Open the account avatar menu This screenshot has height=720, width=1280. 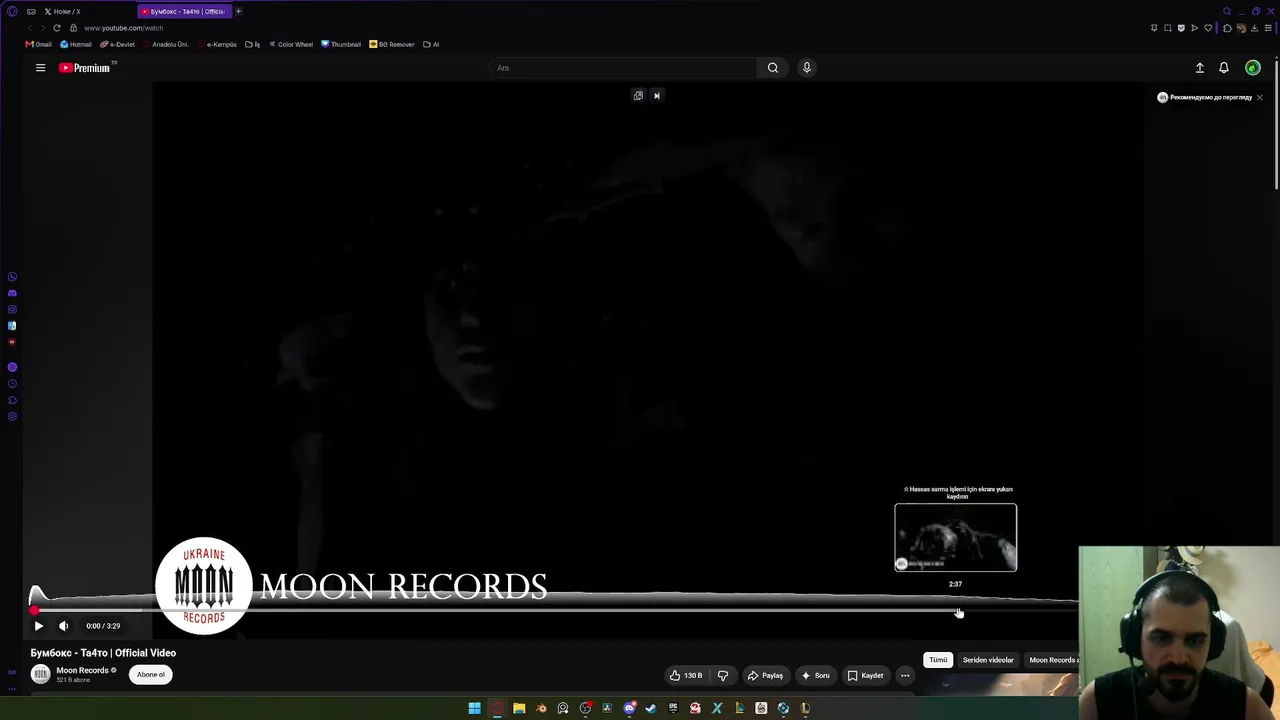[x=1253, y=68]
